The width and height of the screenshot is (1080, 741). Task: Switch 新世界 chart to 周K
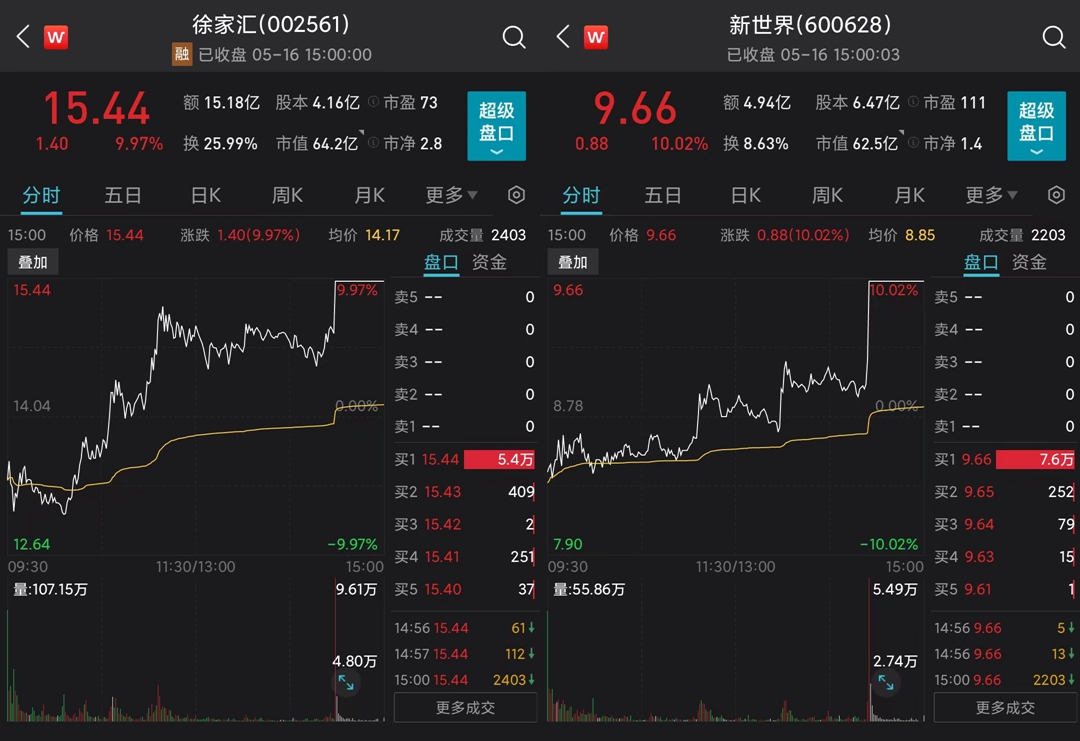tap(827, 196)
